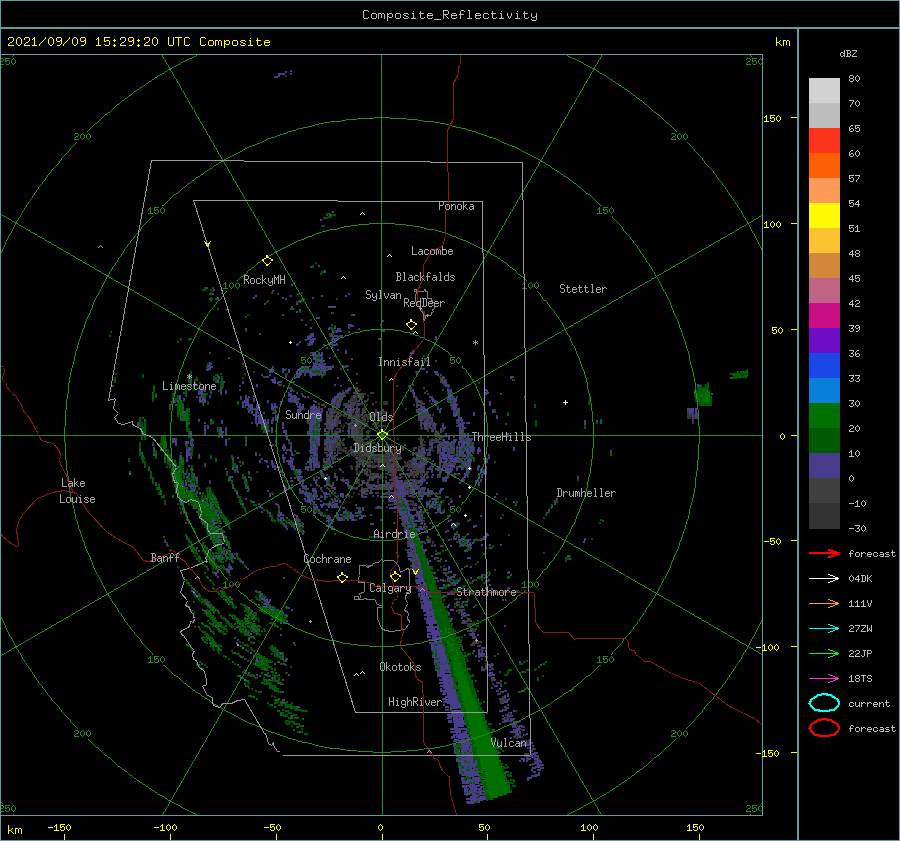Click the red 65-60 dBZ swatch
The height and width of the screenshot is (841, 900).
824,141
